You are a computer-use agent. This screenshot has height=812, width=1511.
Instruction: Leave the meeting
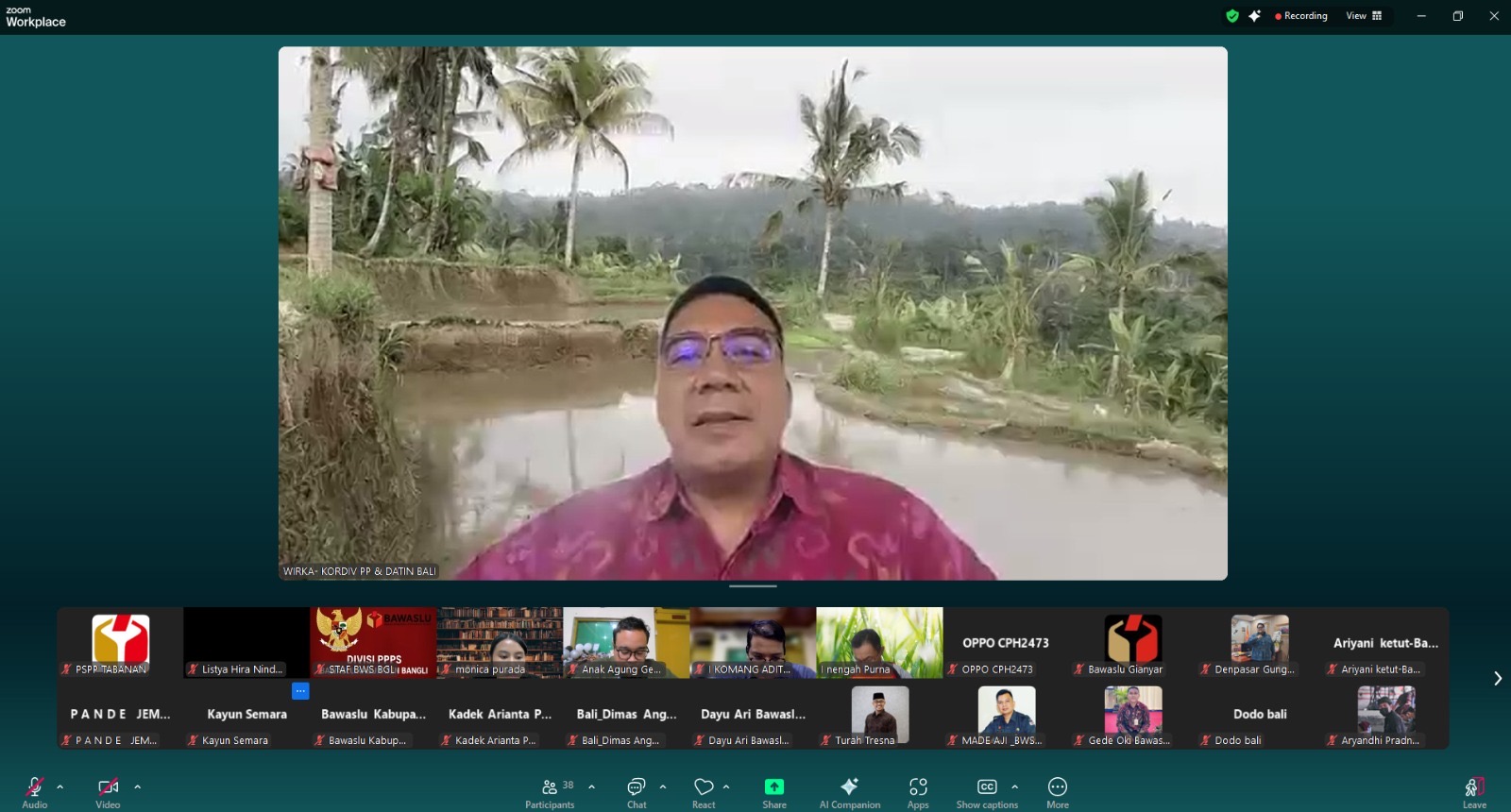click(1474, 791)
